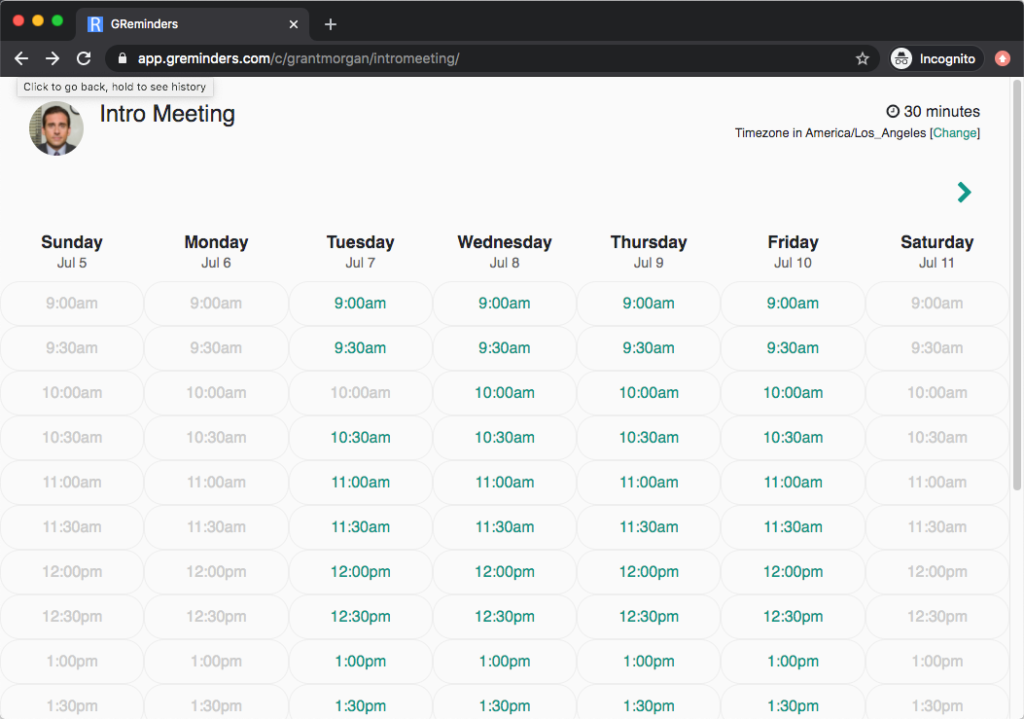Image resolution: width=1024 pixels, height=719 pixels.
Task: Choose Thursday Jul 9 11:30am slot
Action: (x=648, y=527)
